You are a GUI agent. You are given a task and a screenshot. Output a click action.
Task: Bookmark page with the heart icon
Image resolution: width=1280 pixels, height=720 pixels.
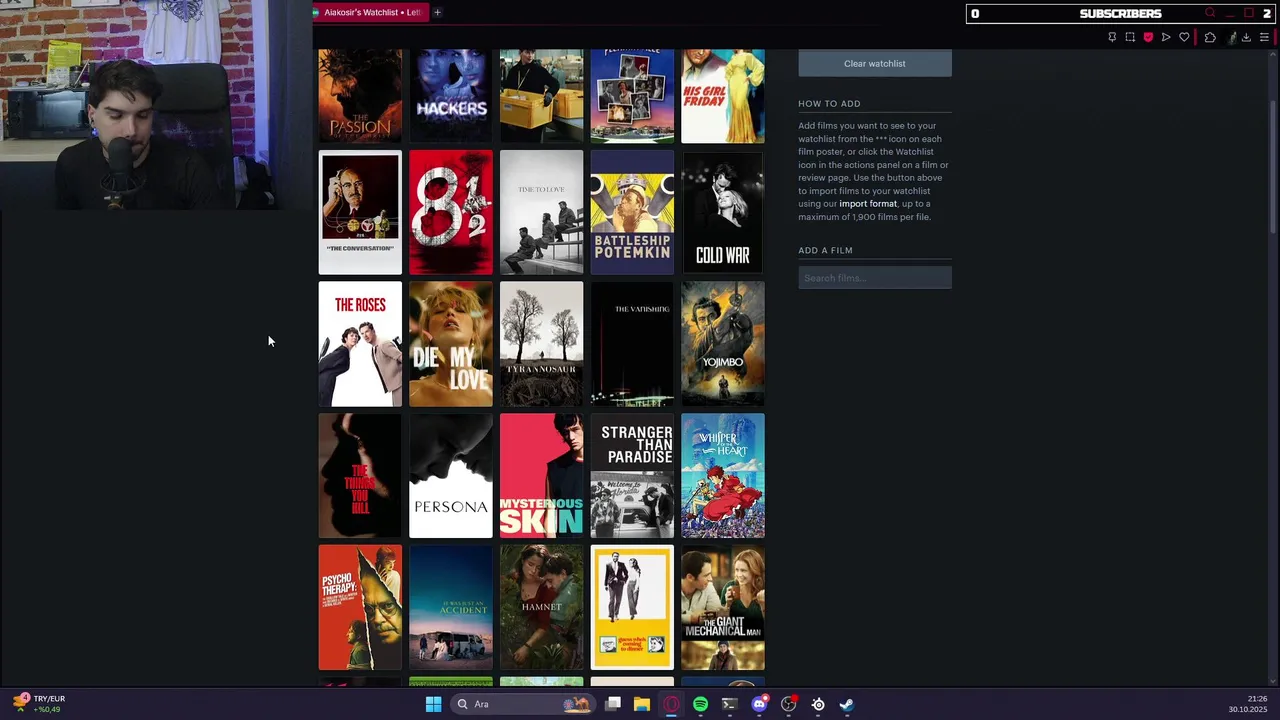pos(1184,37)
